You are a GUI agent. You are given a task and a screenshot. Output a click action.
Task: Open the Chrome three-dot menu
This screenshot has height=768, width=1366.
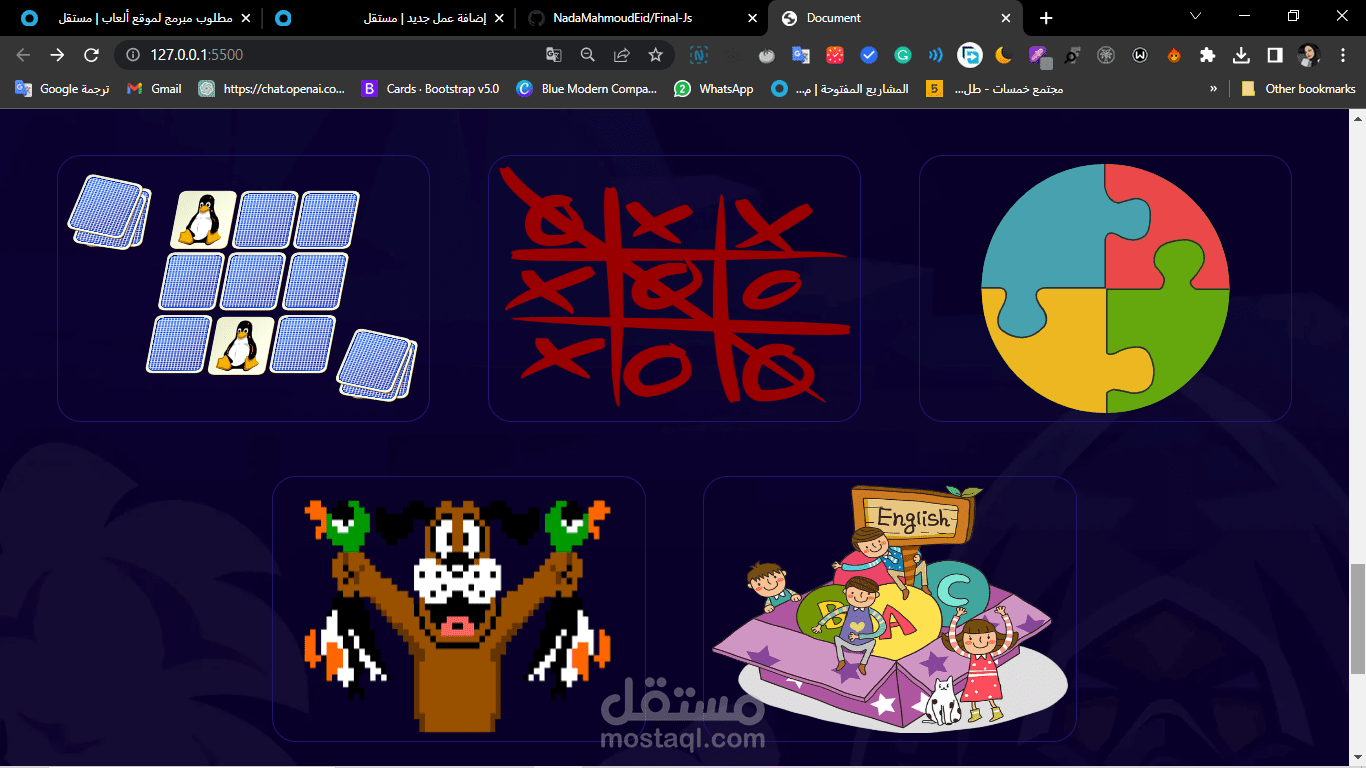(x=1343, y=55)
